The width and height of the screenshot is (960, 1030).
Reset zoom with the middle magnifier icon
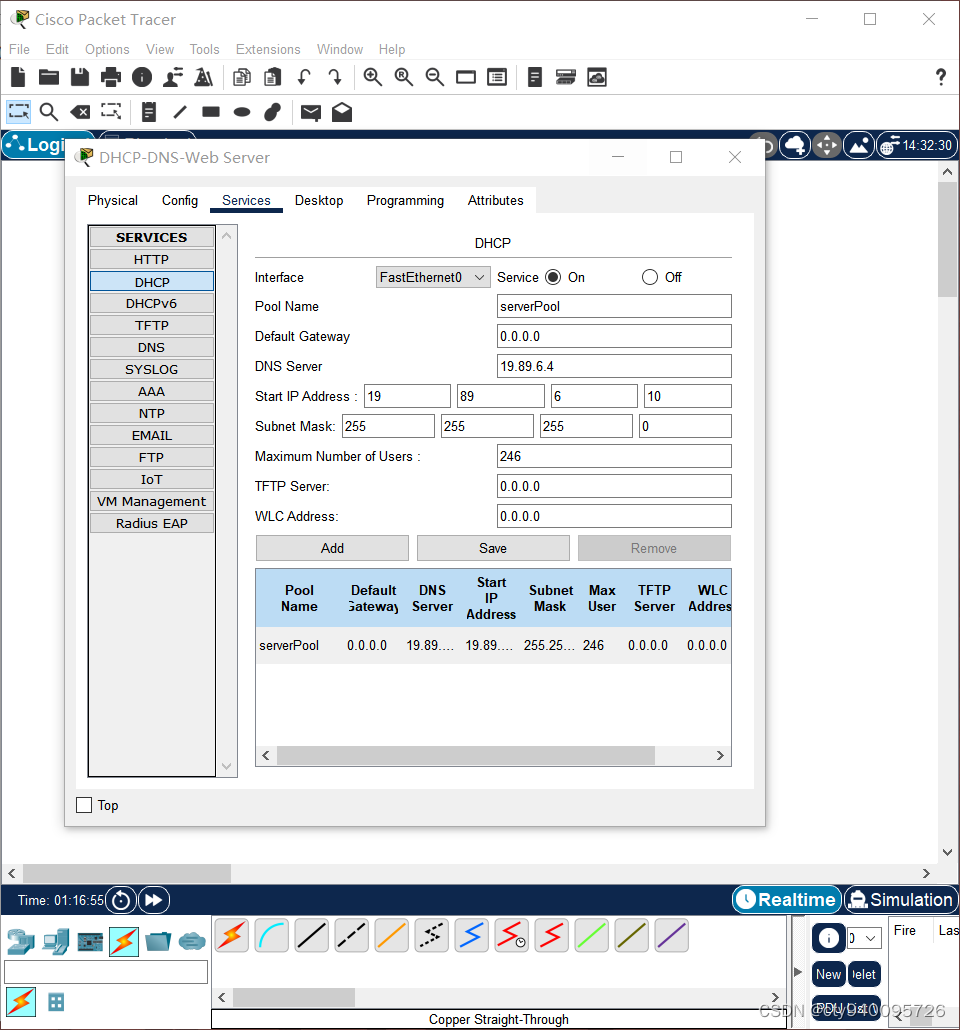[x=403, y=78]
